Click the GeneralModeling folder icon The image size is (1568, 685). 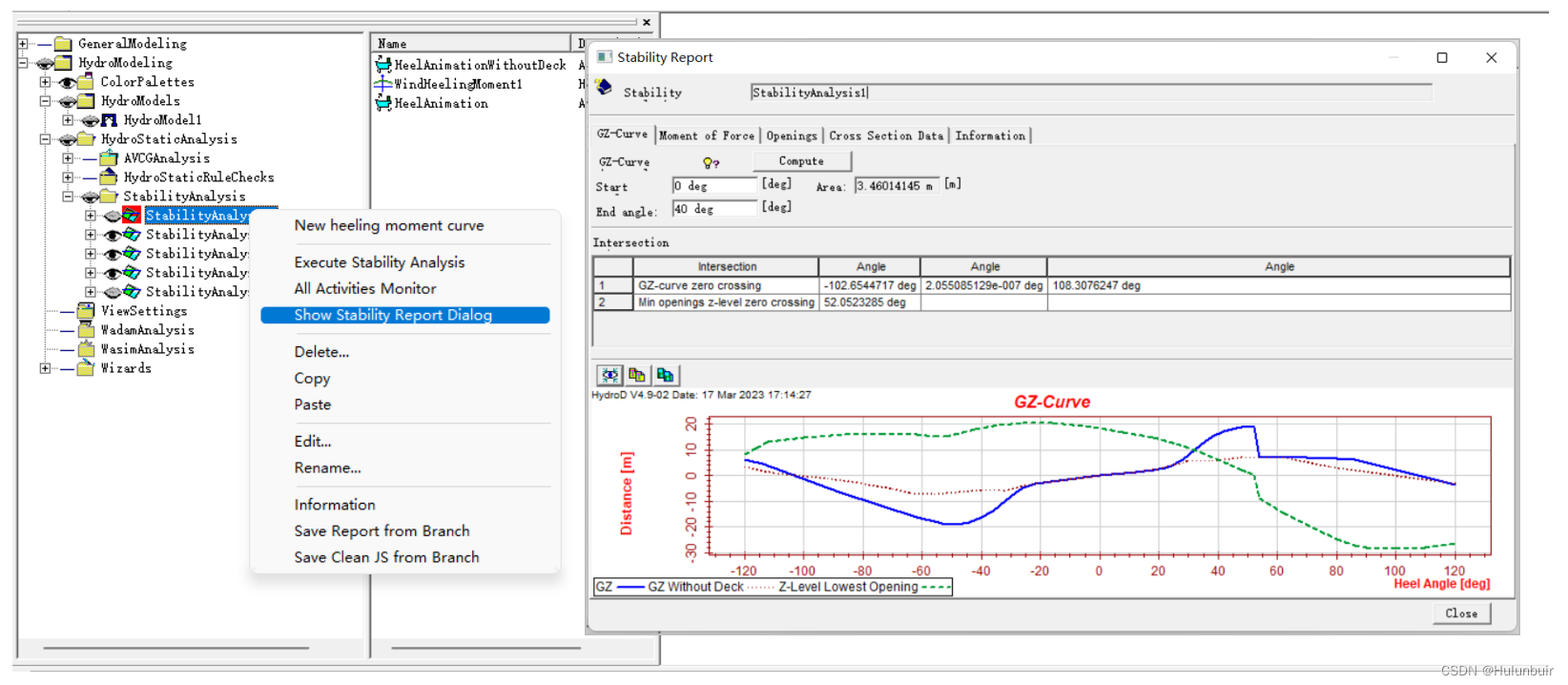63,44
